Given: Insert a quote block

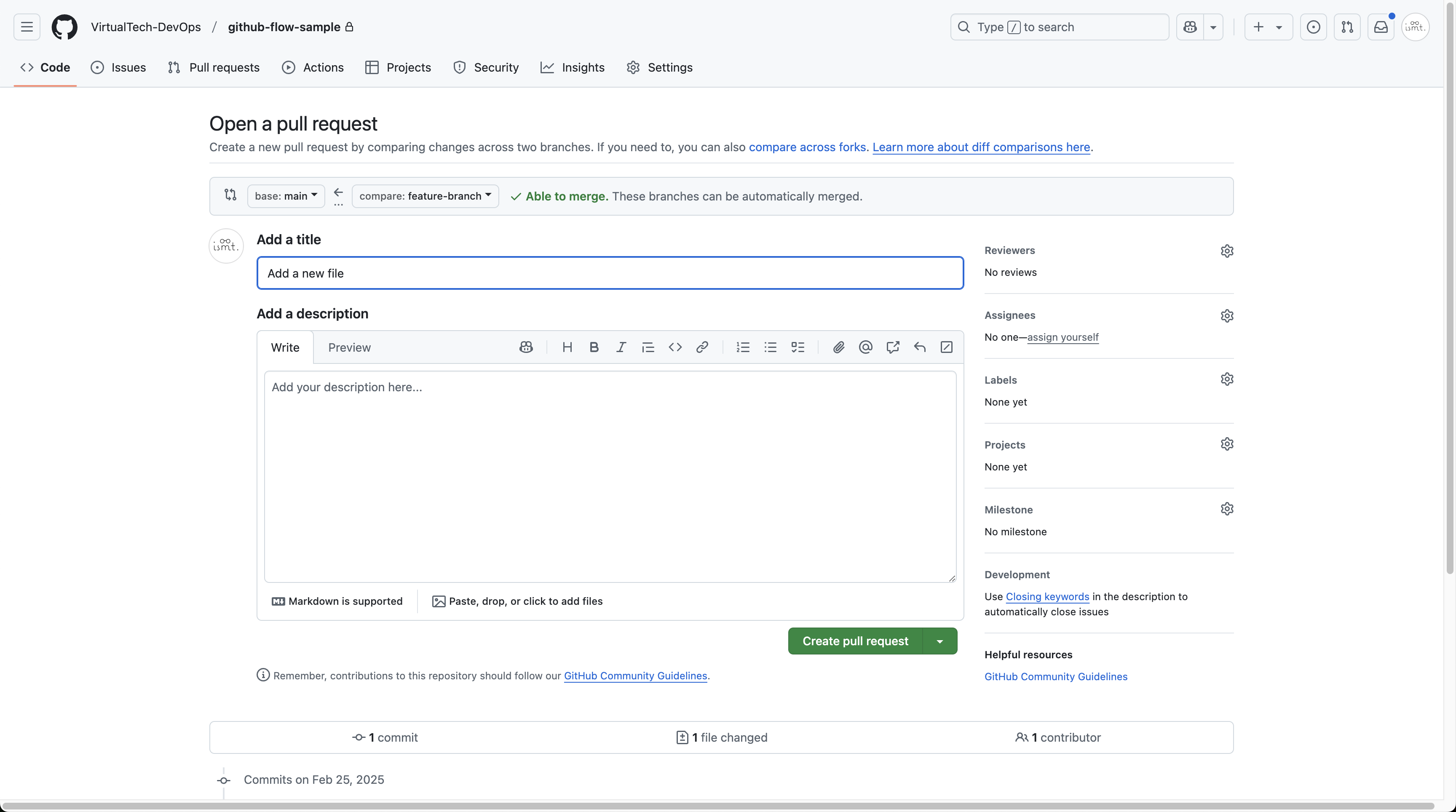Looking at the screenshot, I should coord(648,347).
